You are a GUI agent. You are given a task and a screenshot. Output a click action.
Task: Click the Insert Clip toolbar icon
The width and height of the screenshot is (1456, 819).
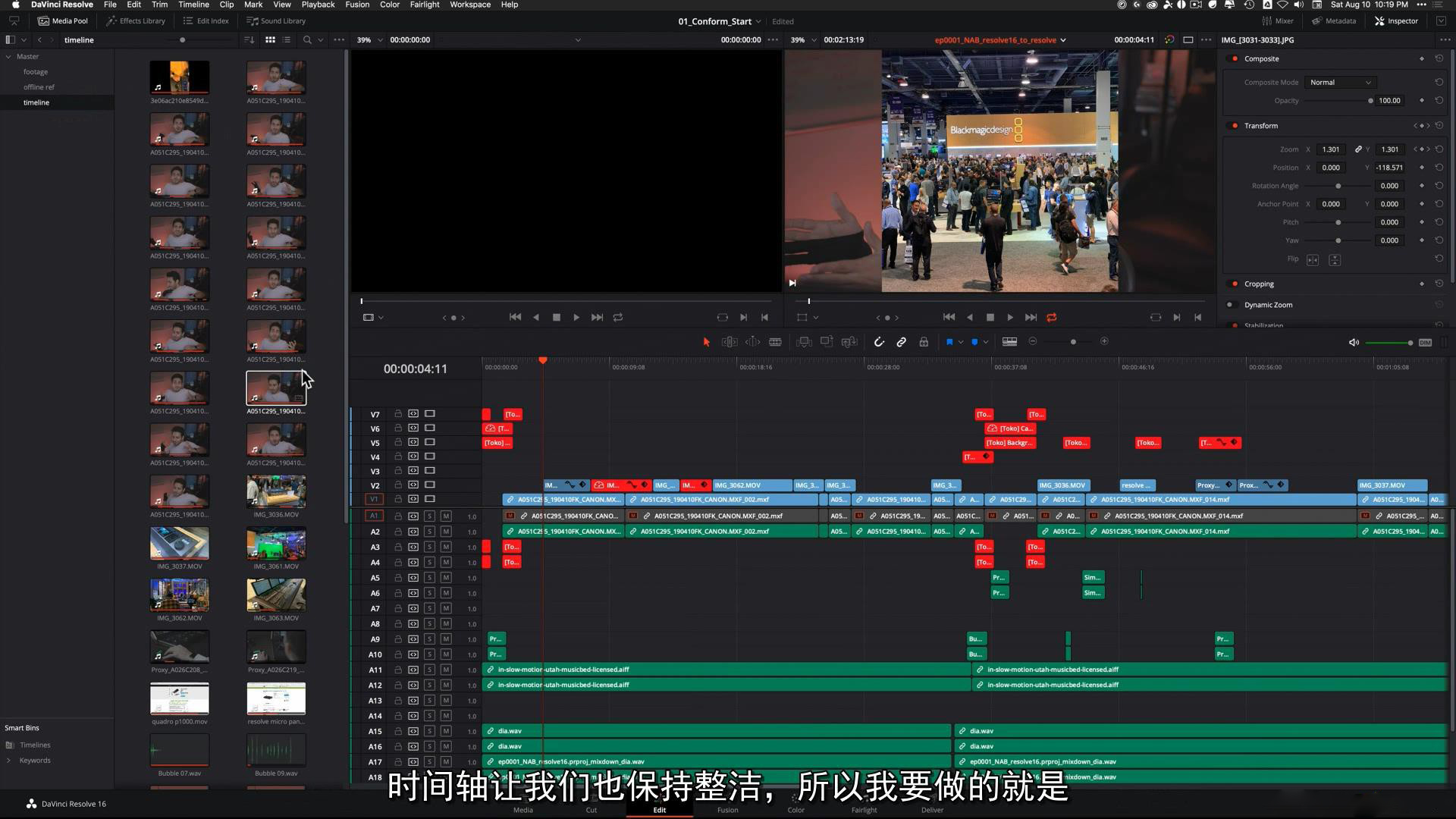(805, 342)
